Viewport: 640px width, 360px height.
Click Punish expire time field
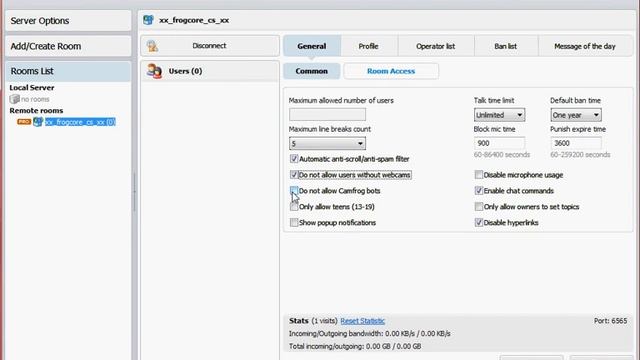tap(576, 143)
